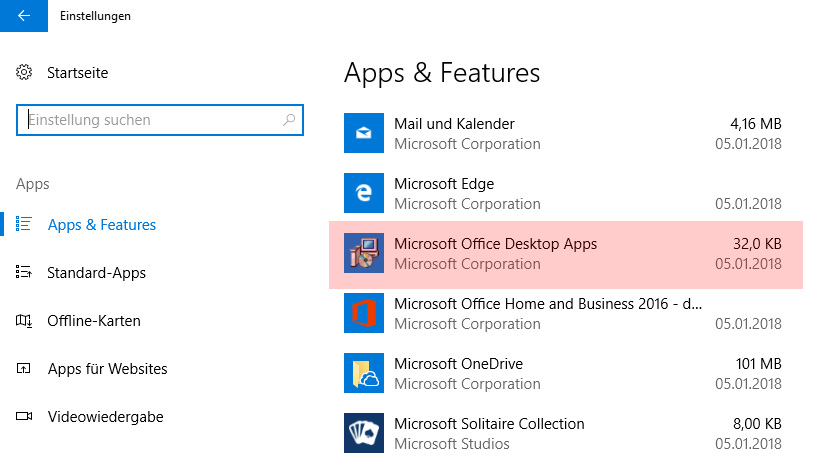Click the Einstellungen window title
The width and height of the screenshot is (819, 469).
[x=95, y=16]
